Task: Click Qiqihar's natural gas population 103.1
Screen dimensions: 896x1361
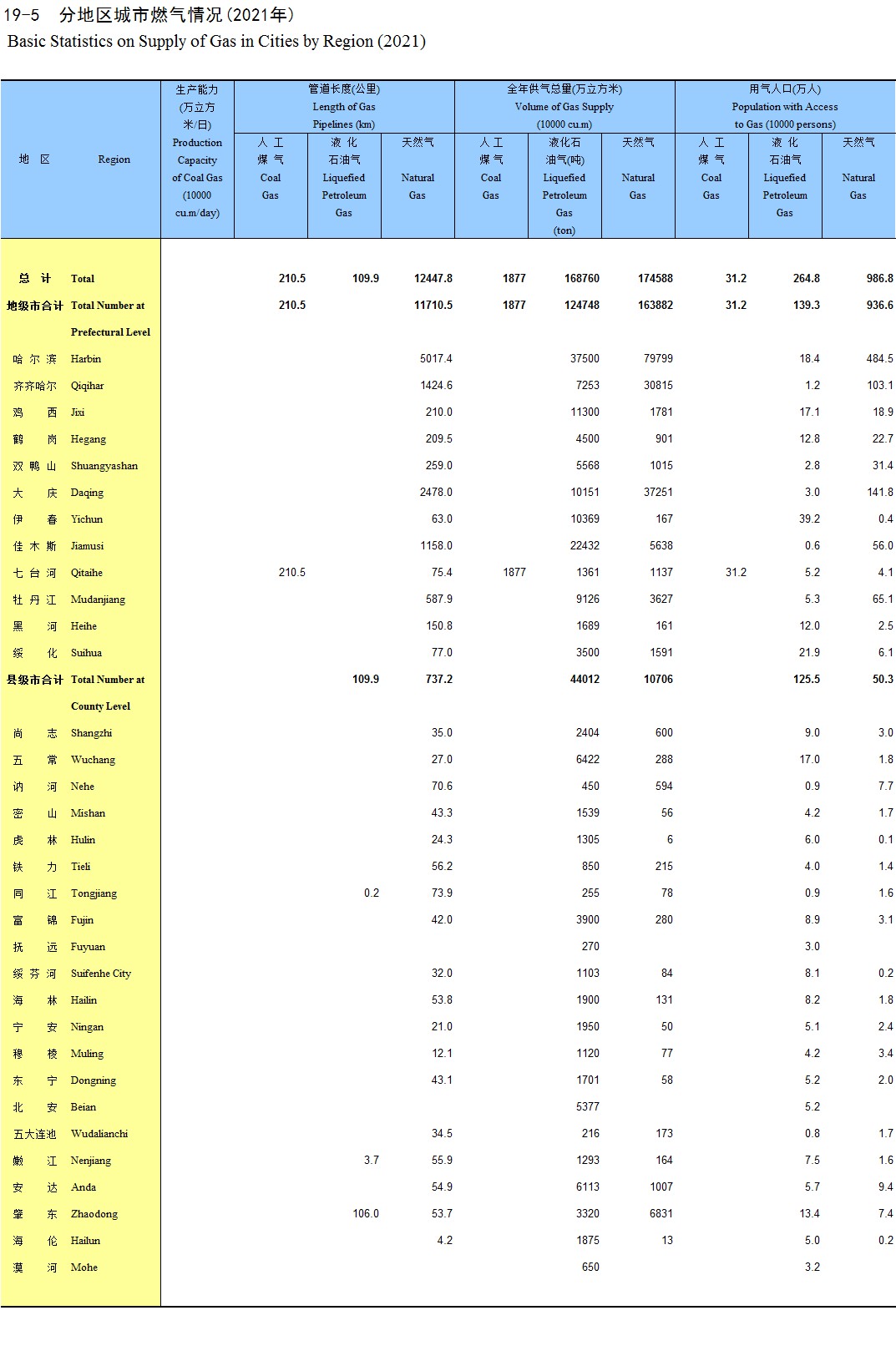Action: [x=880, y=386]
